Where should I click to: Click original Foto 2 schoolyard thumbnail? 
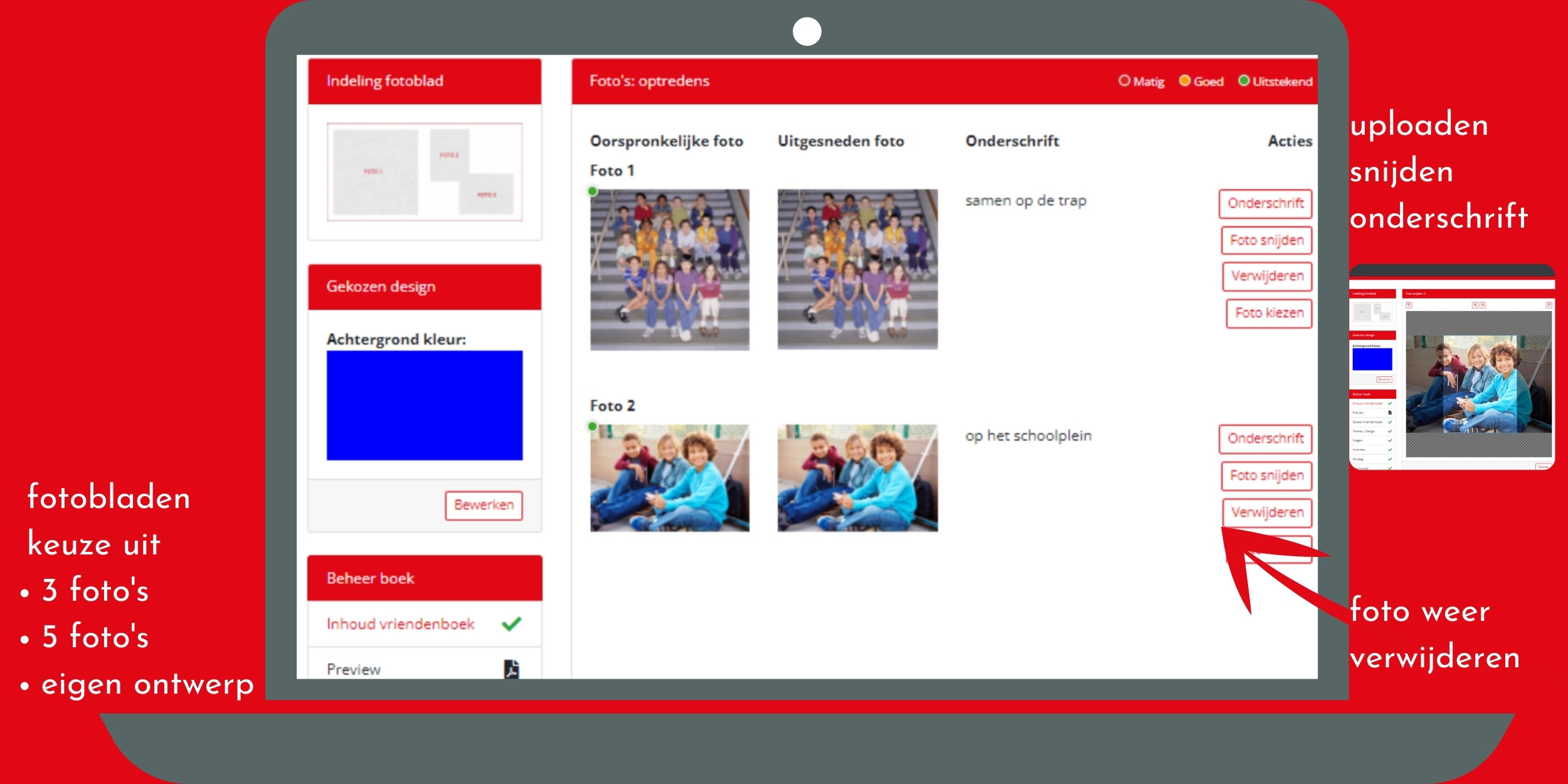click(x=669, y=478)
